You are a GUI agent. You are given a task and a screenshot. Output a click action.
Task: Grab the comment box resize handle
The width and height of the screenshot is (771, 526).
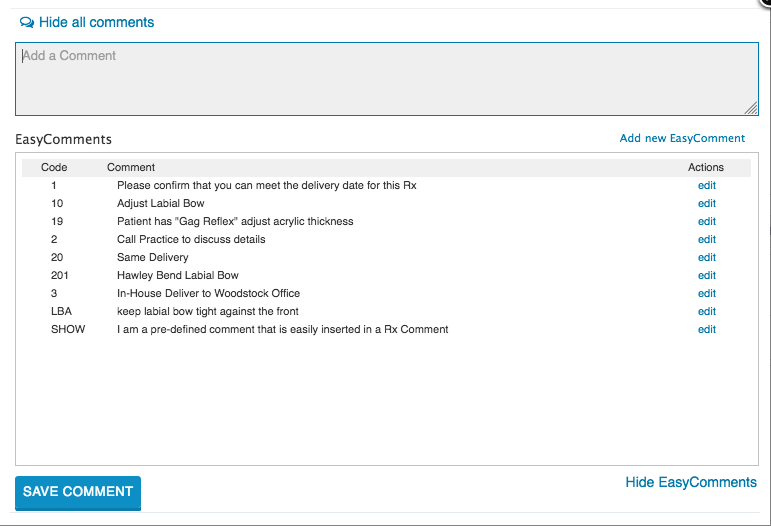coord(751,109)
